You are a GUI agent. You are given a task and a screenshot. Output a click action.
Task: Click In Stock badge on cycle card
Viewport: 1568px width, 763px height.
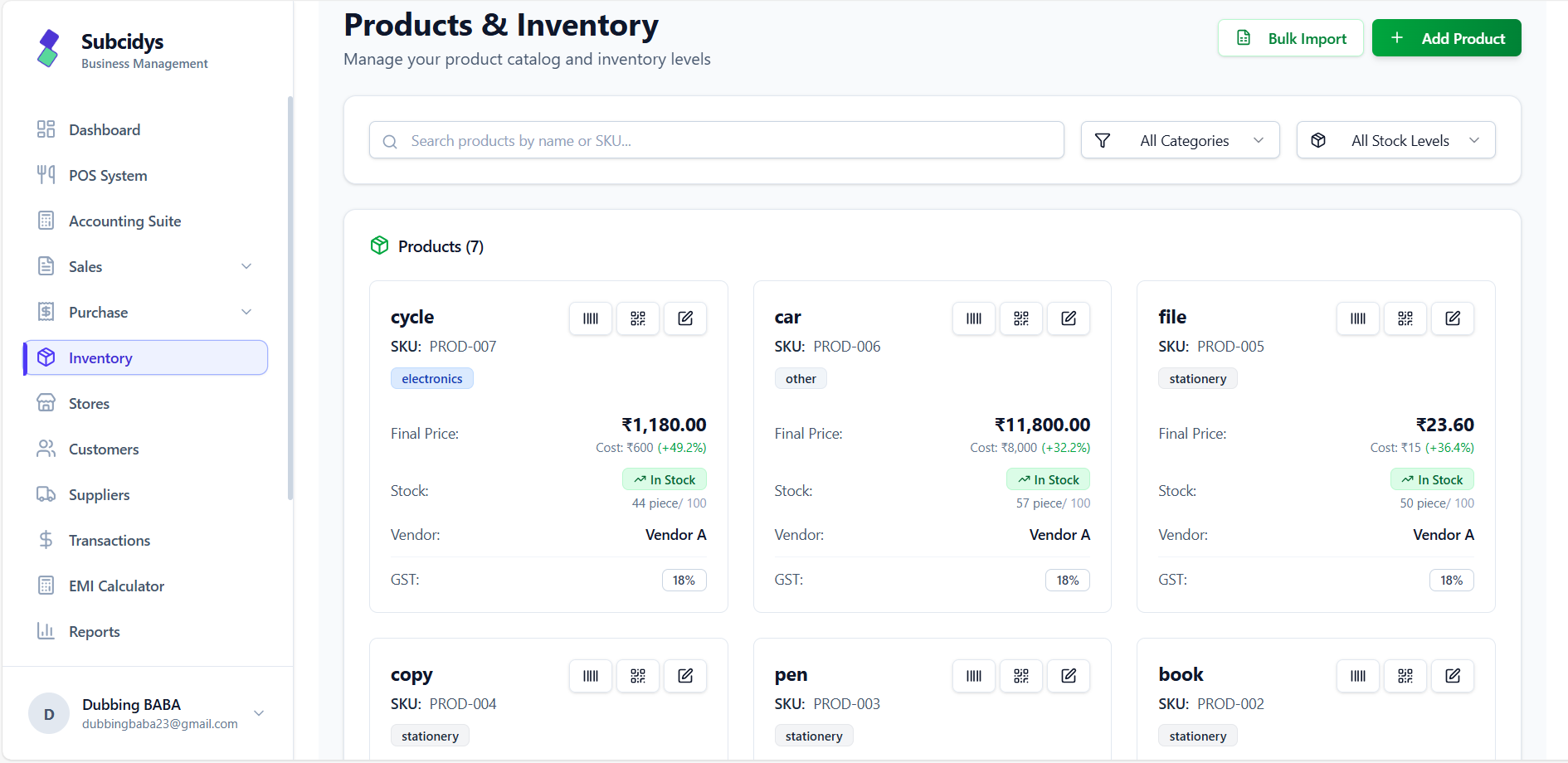(x=665, y=479)
